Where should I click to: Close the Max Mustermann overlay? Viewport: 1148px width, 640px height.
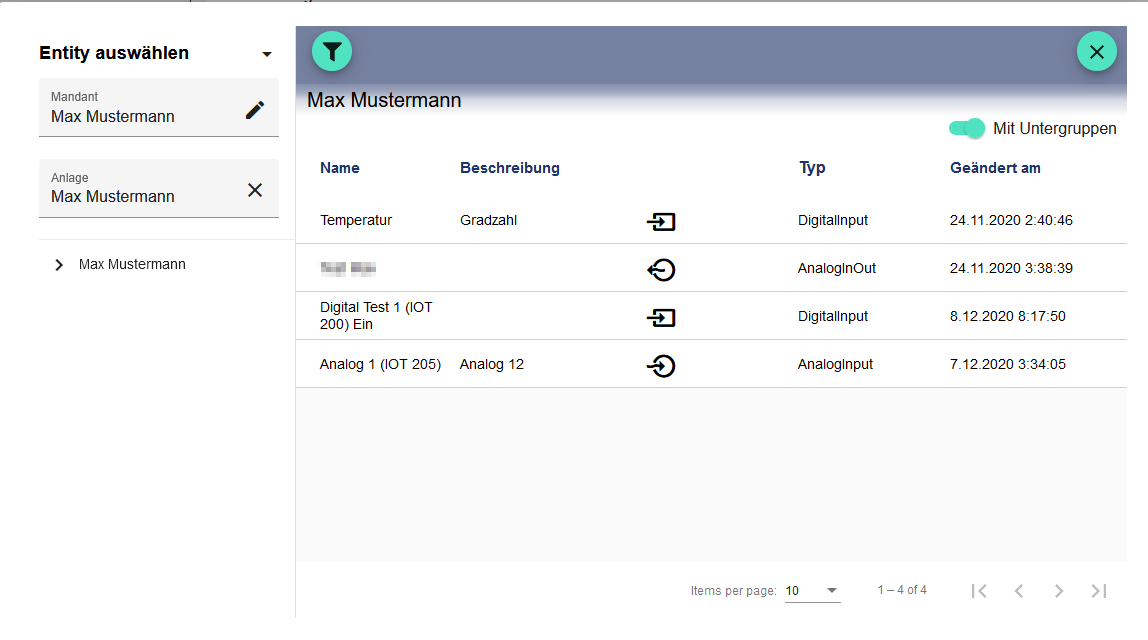click(x=1096, y=50)
